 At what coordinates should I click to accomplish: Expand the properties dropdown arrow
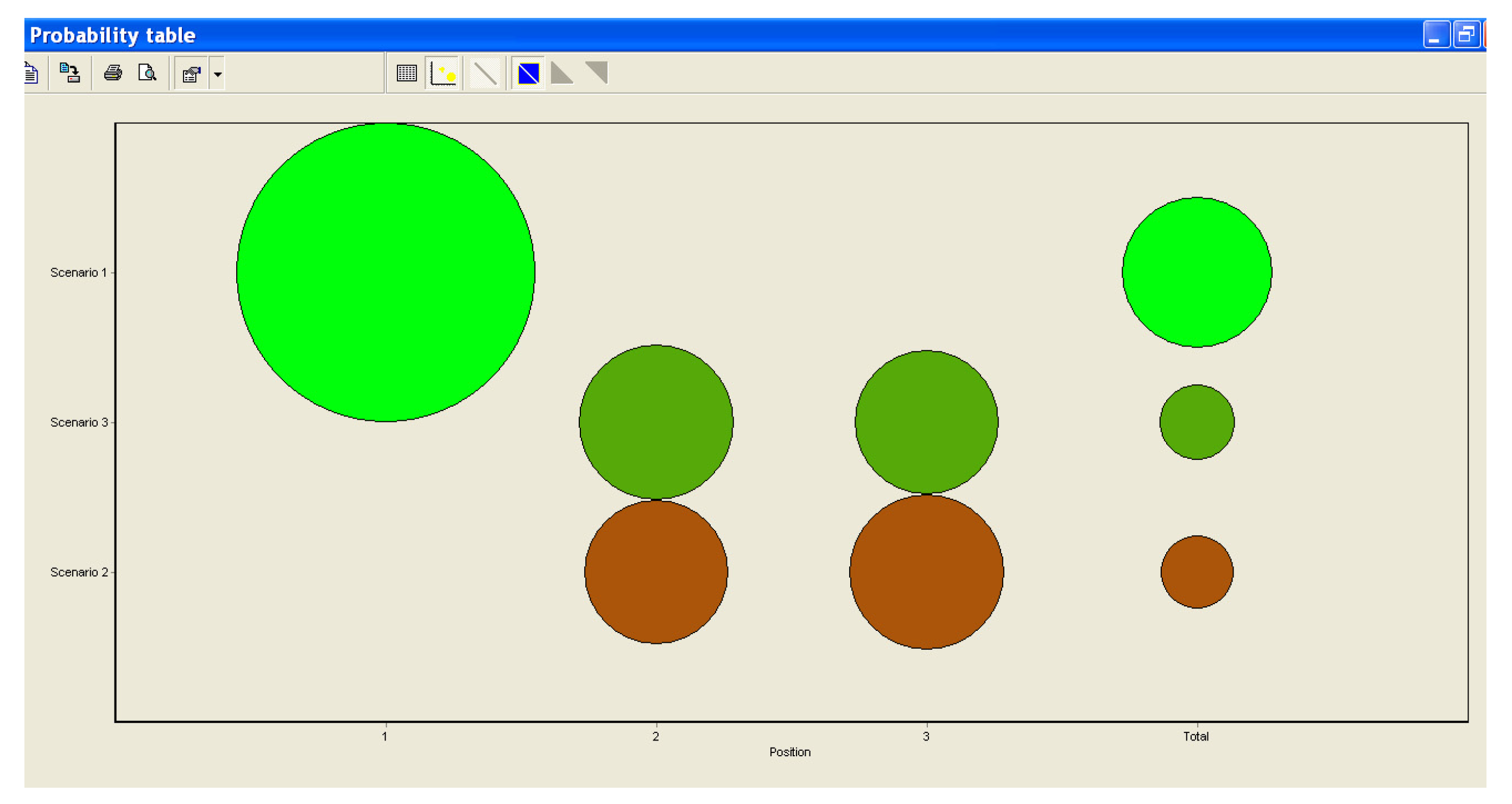click(x=217, y=74)
